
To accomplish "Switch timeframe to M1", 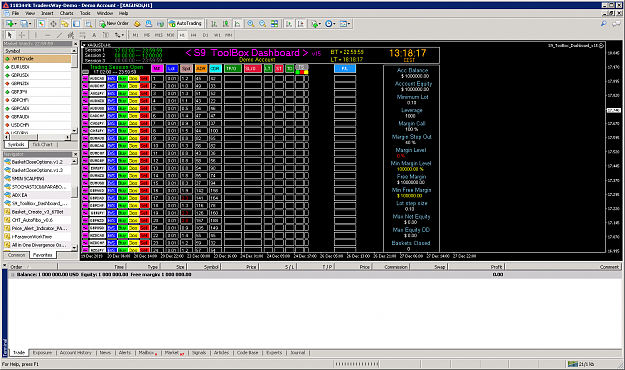I will pos(136,35).
